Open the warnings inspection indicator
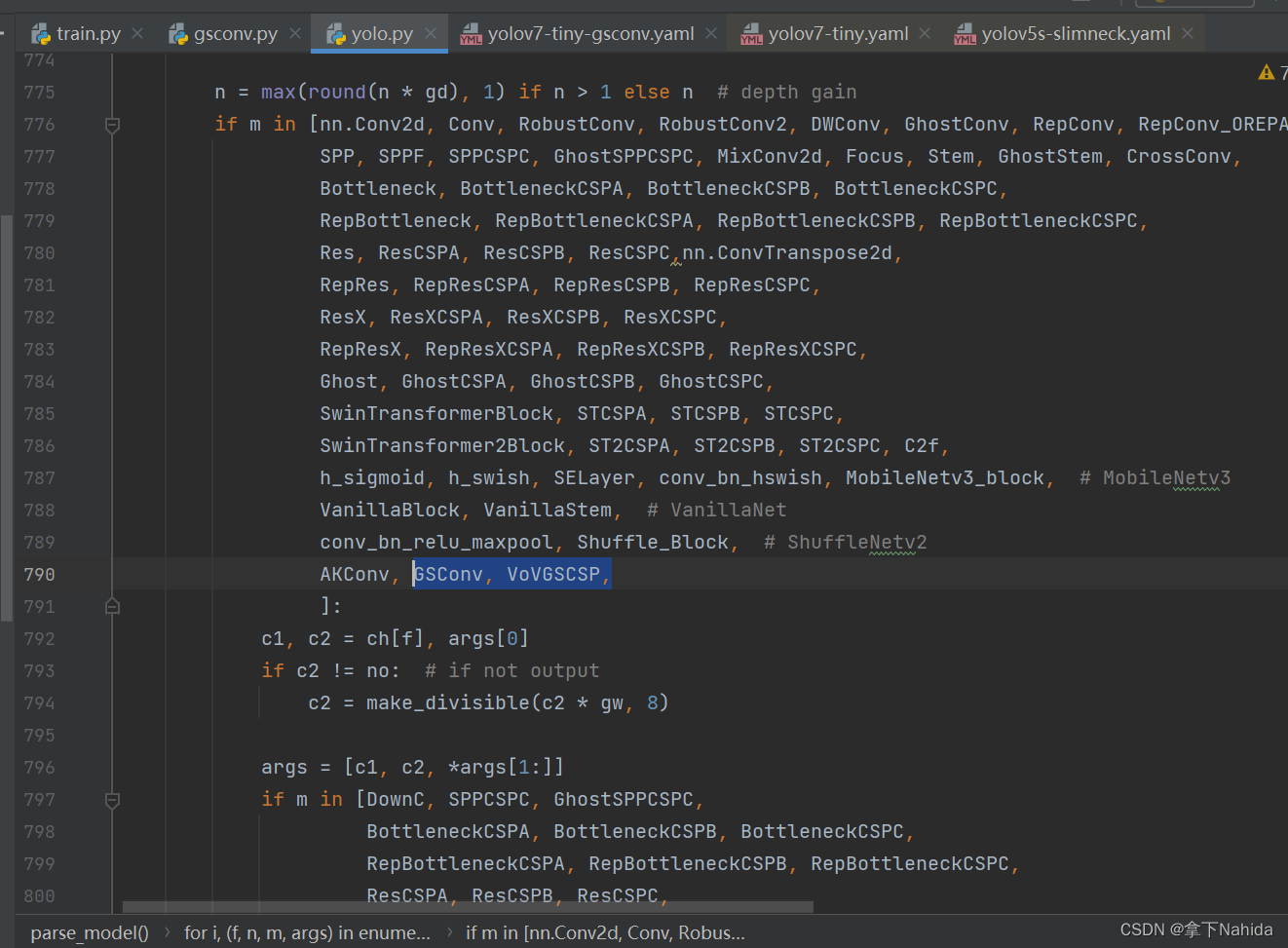Screen dimensions: 1288x948 (1272, 72)
